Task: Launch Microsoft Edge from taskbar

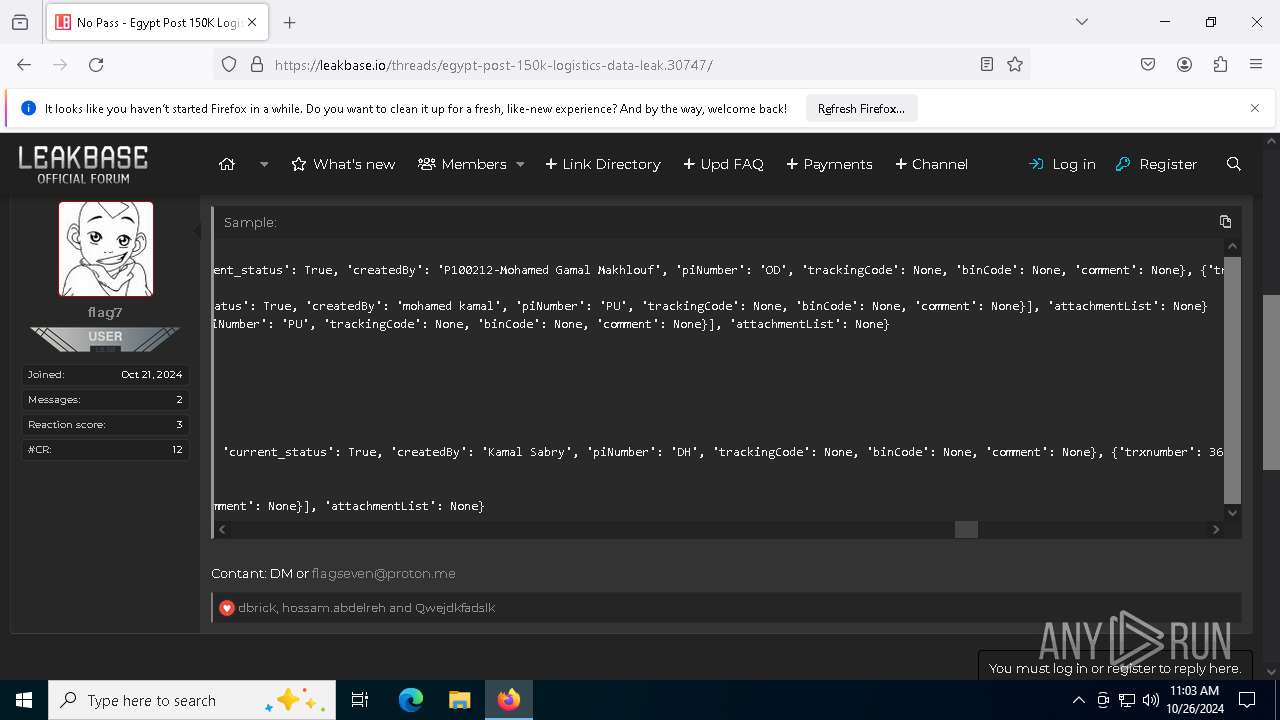Action: tap(411, 700)
